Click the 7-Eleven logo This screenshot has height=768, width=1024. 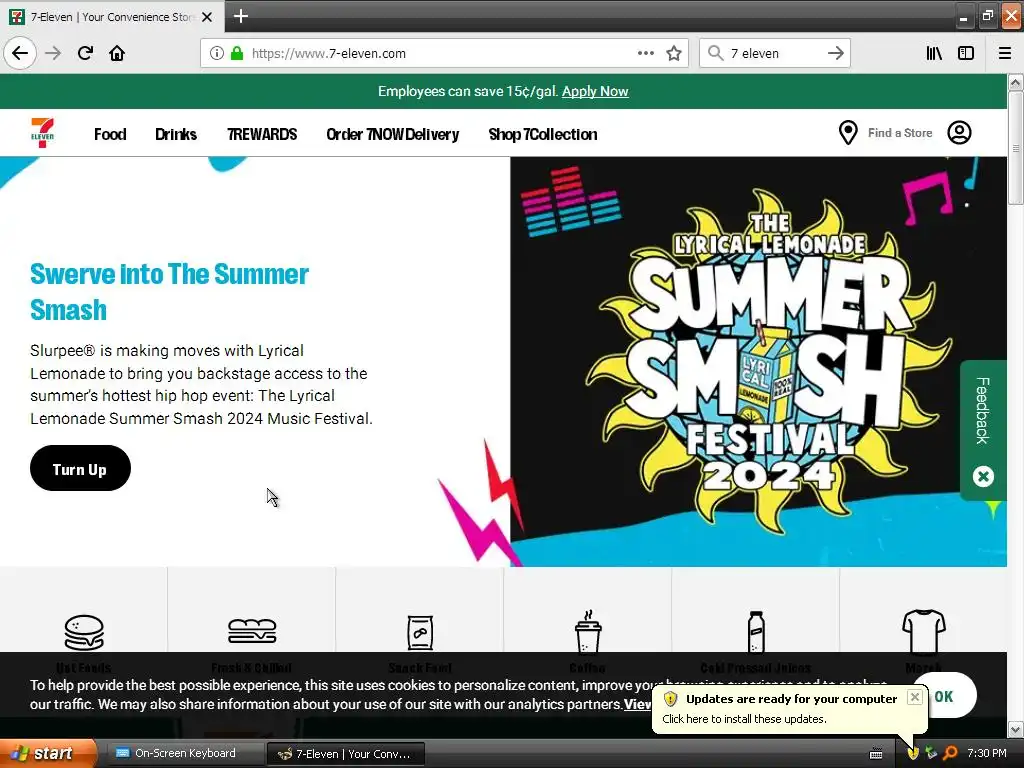(x=42, y=133)
